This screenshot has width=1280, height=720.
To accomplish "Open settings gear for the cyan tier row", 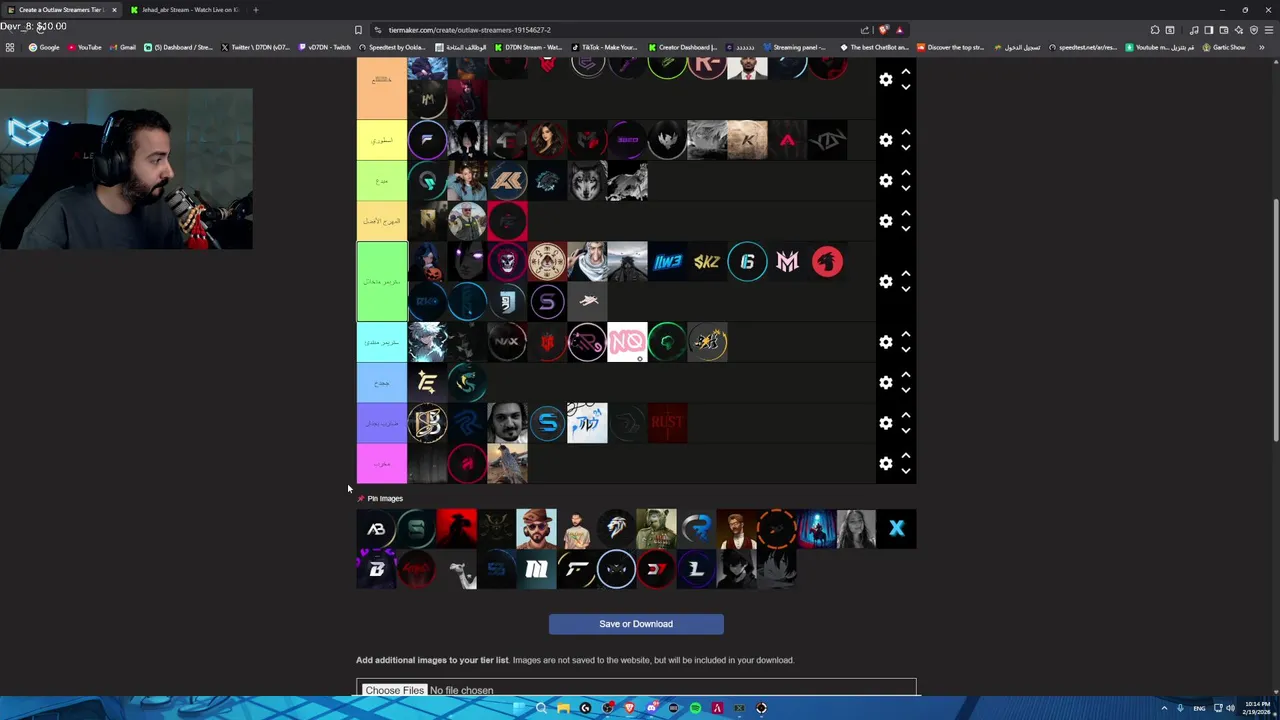I will click(886, 342).
